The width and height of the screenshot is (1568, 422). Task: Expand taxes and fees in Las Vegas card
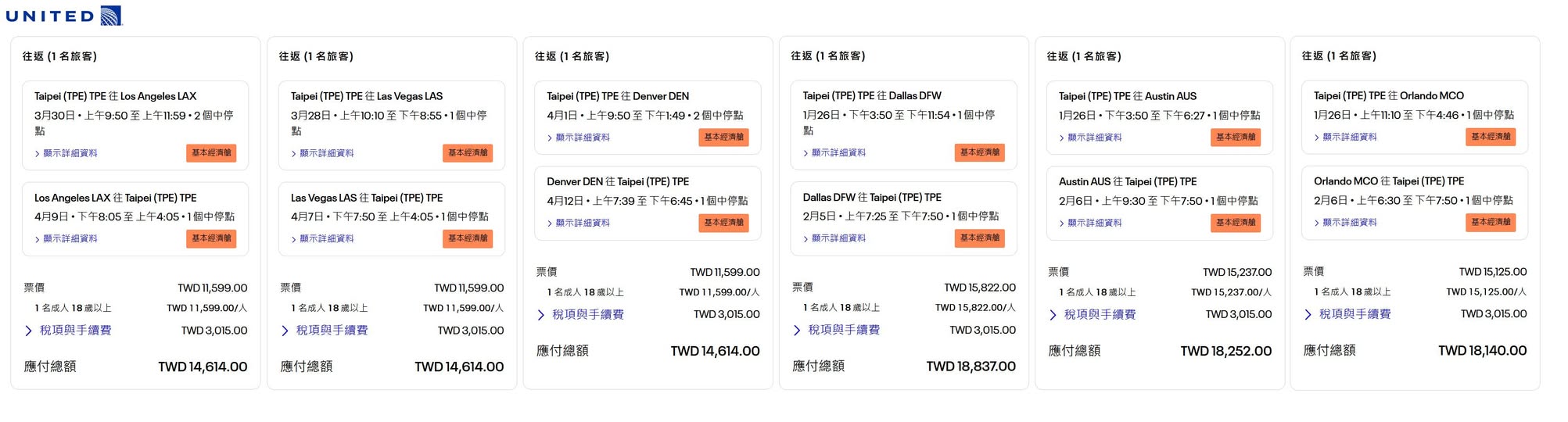tap(332, 331)
